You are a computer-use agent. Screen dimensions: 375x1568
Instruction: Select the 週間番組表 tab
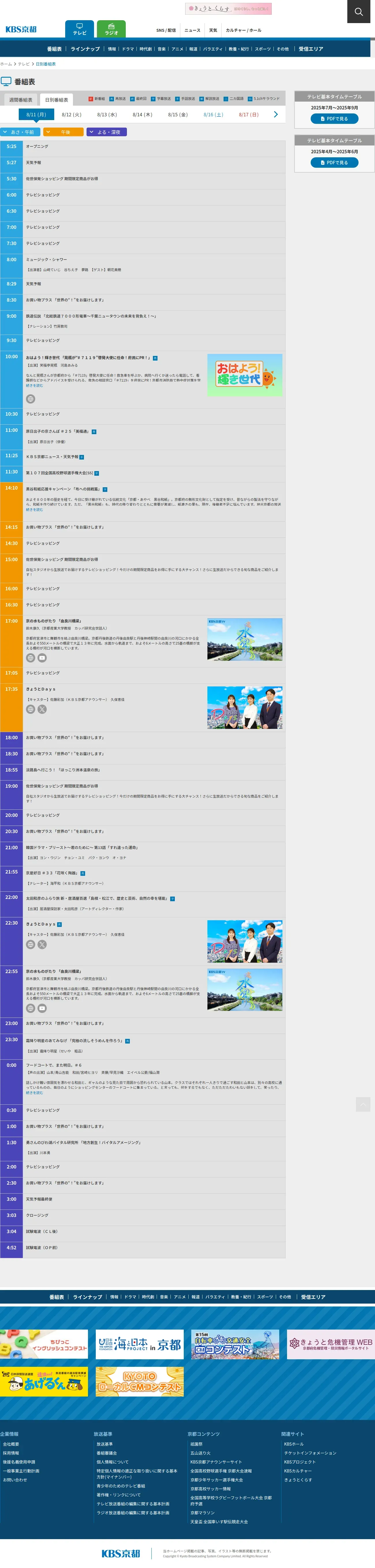point(21,100)
